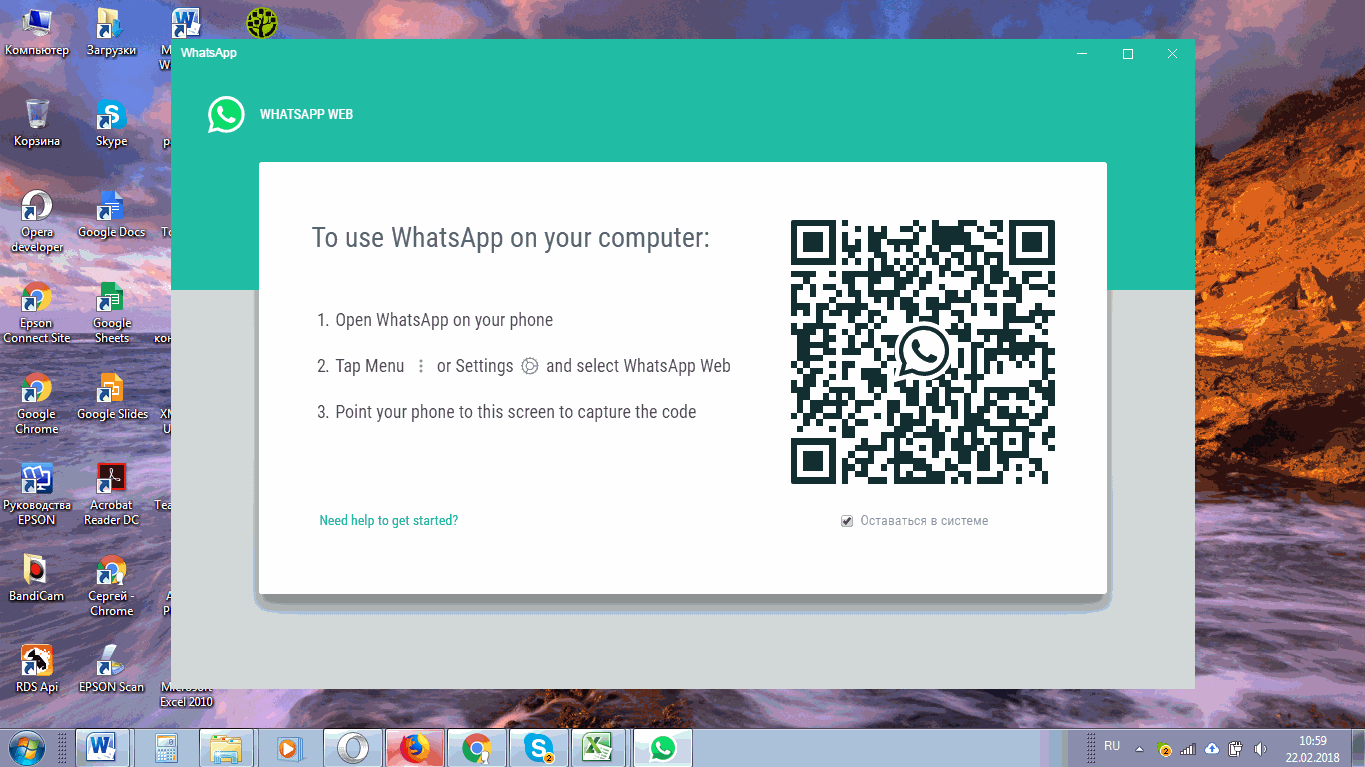This screenshot has width=1365, height=767.
Task: Select the Google Slides desktop shortcut
Action: pos(111,397)
